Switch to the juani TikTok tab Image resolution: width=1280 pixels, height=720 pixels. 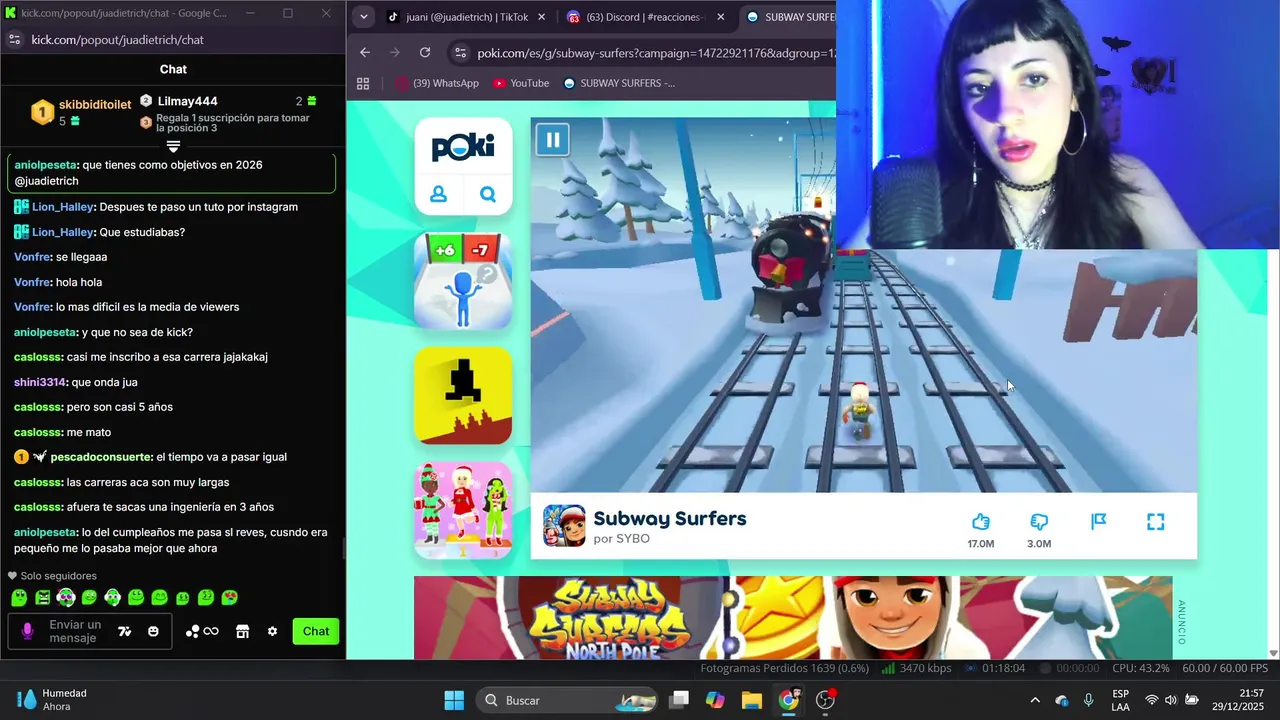[468, 17]
